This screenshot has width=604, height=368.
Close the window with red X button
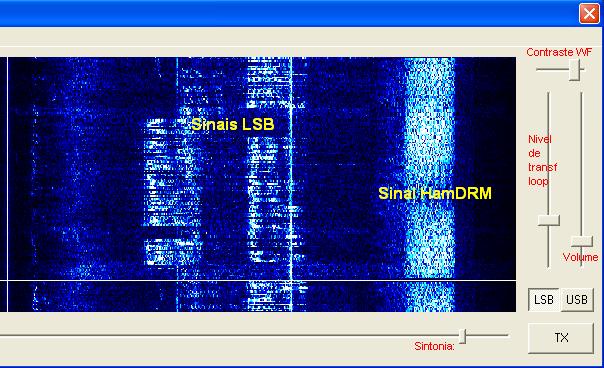point(589,13)
